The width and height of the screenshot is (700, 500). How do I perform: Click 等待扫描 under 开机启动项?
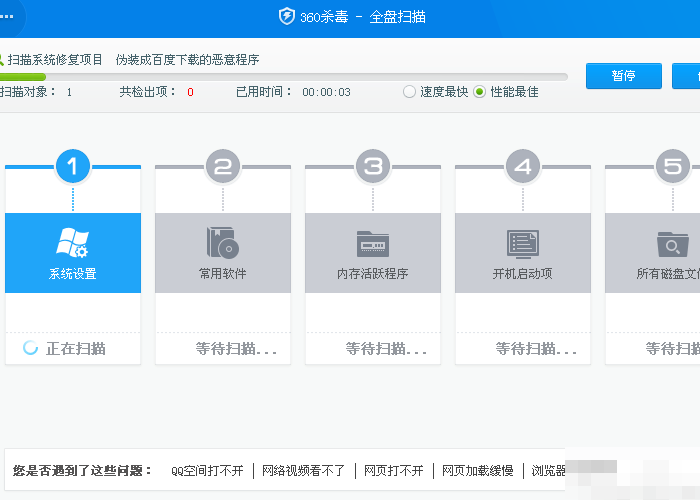[x=536, y=349]
